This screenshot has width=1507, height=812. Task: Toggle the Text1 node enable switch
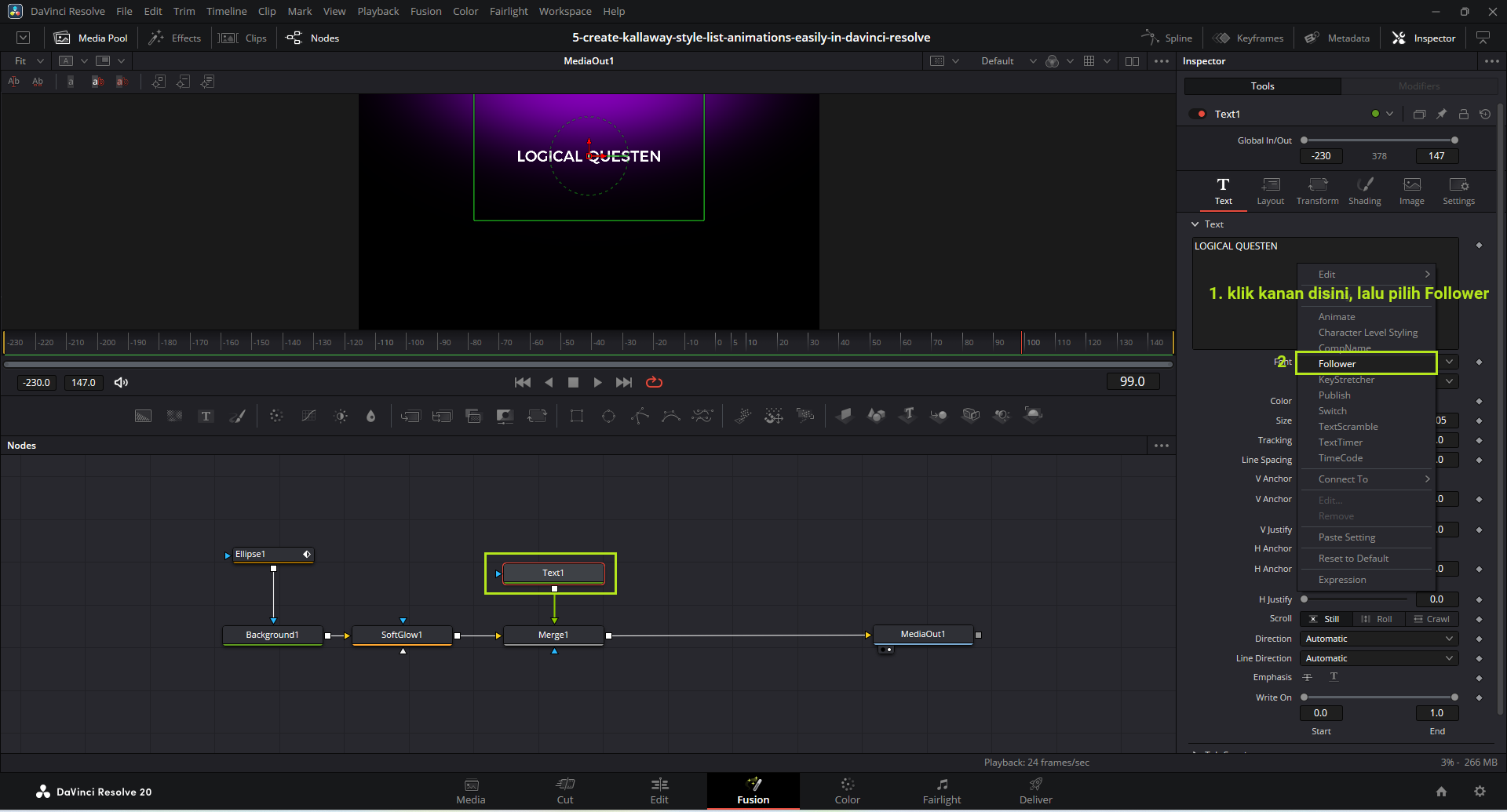click(x=1197, y=115)
